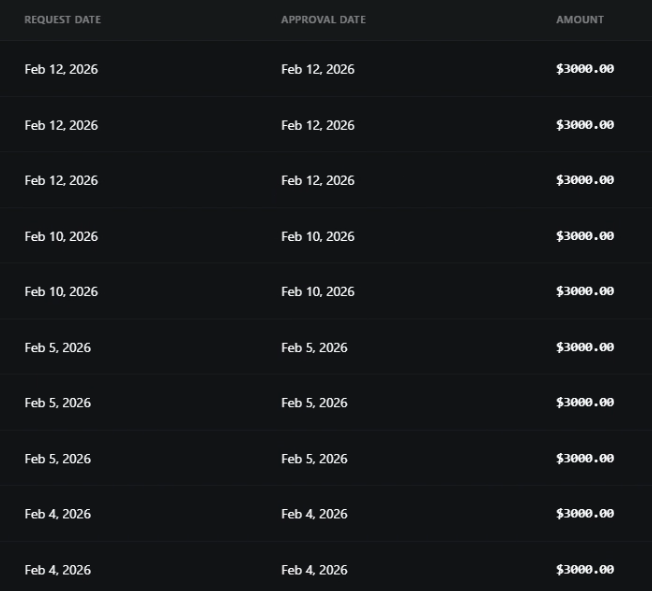Screen dimensions: 652x591
Task: Select request date in second Feb 12, 2026 row
Action: [x=61, y=125]
